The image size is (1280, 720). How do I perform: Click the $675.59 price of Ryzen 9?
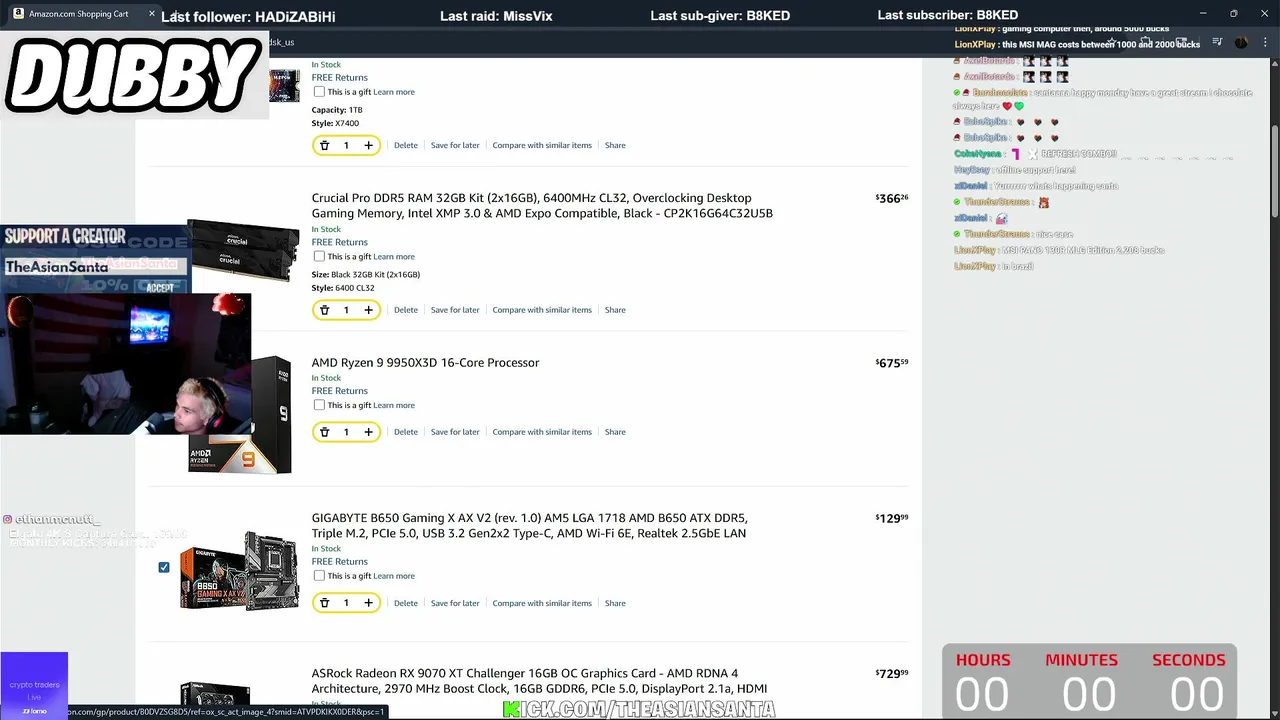point(892,363)
